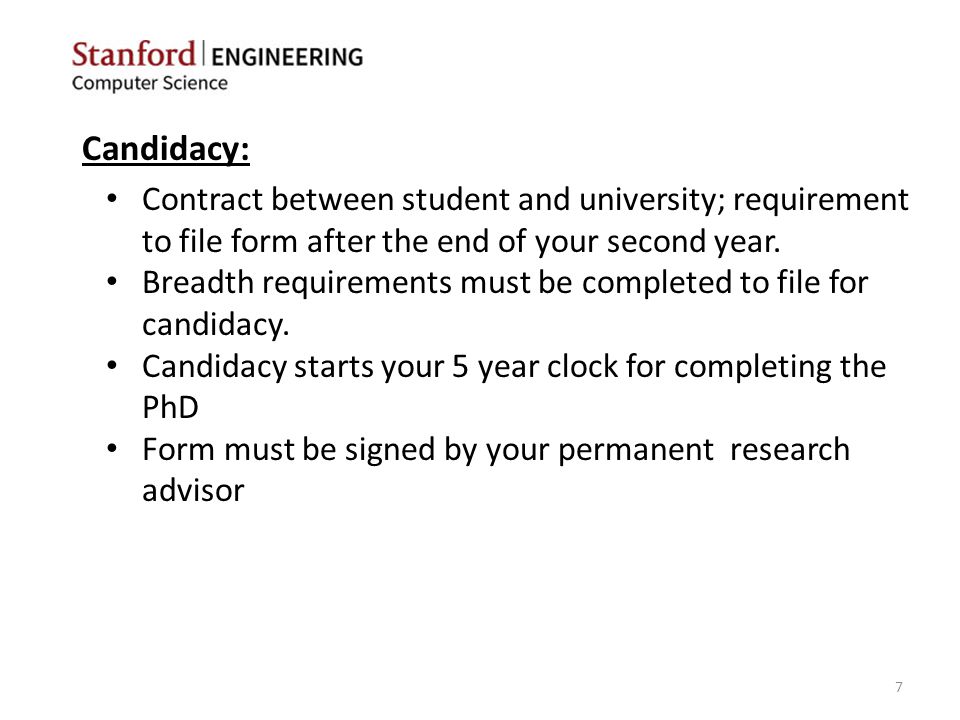Click first bullet point marker
Screen dimensions: 960x720
point(111,199)
